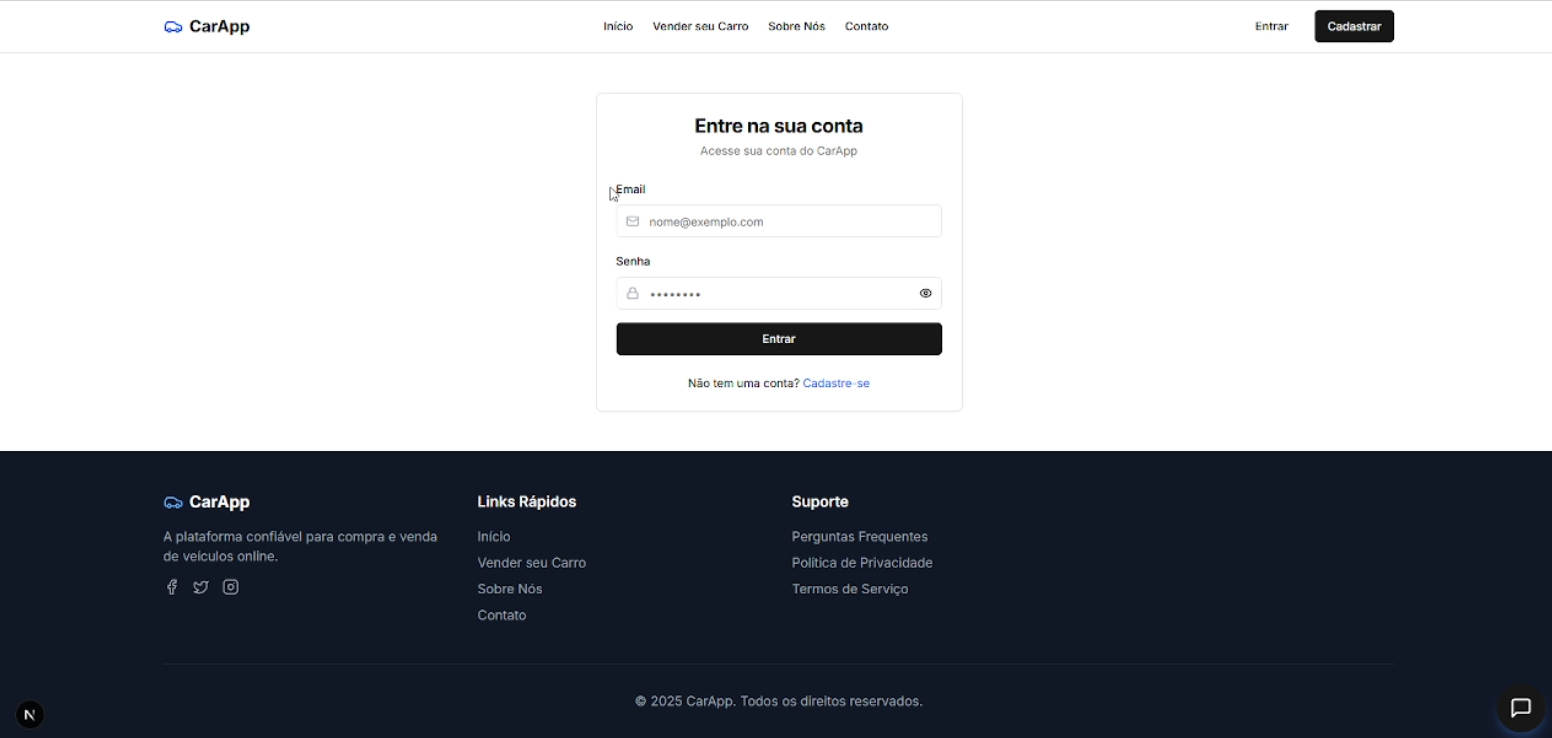Open Termos de Serviço link
This screenshot has width=1552, height=738.
(x=850, y=589)
